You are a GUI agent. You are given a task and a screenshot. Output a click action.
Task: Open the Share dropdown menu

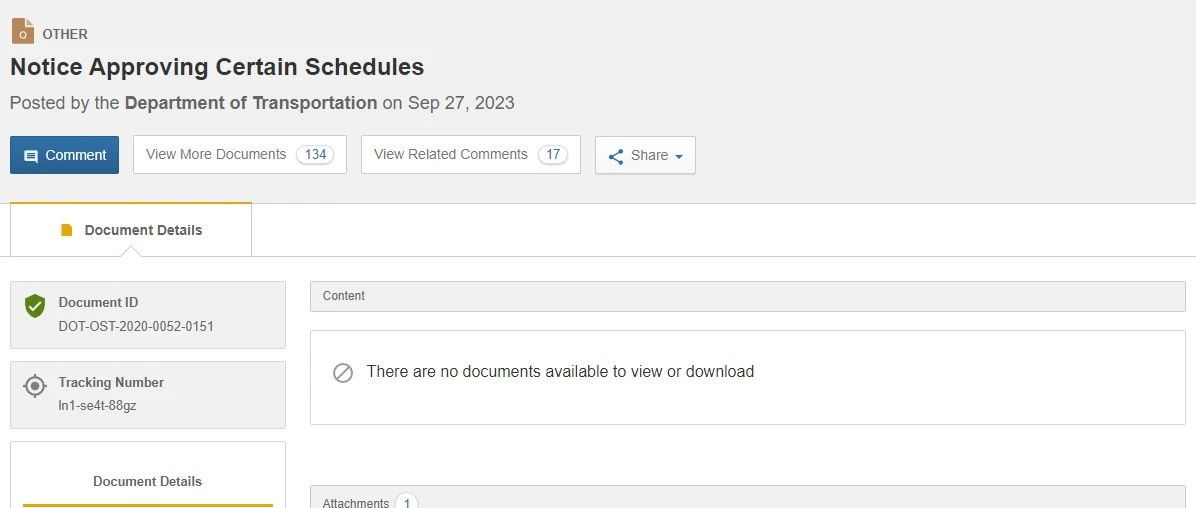point(646,155)
